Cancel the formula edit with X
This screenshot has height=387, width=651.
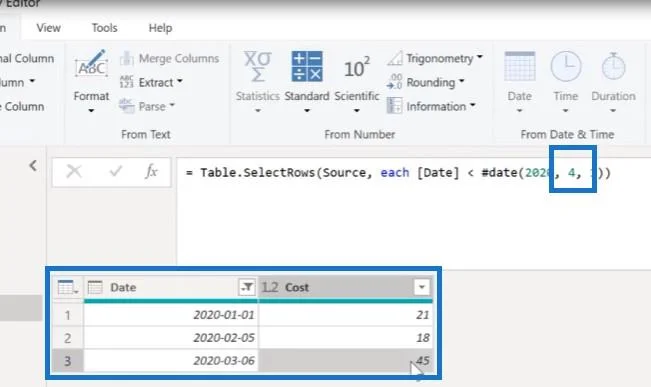(74, 171)
